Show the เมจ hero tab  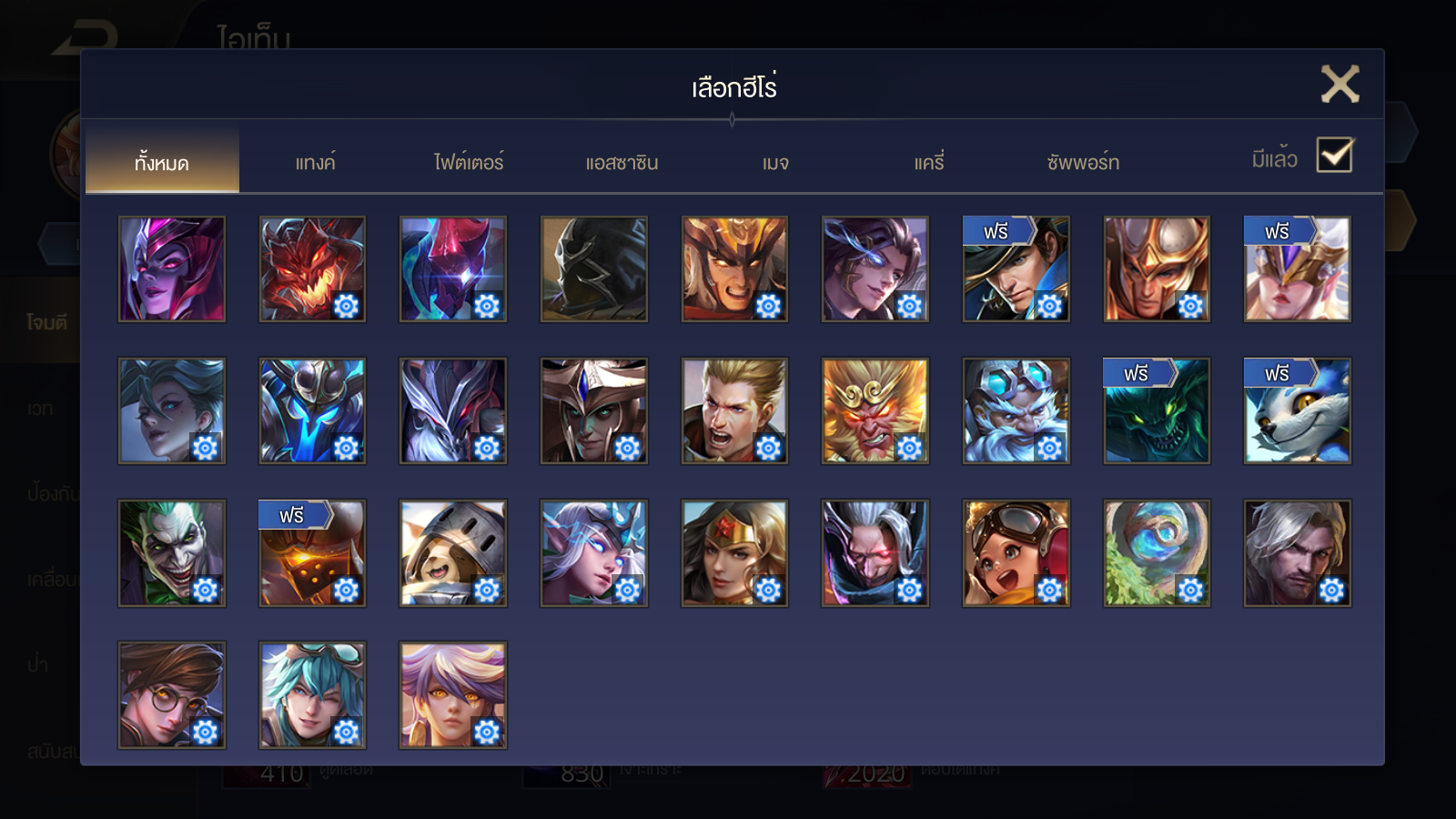point(775,163)
